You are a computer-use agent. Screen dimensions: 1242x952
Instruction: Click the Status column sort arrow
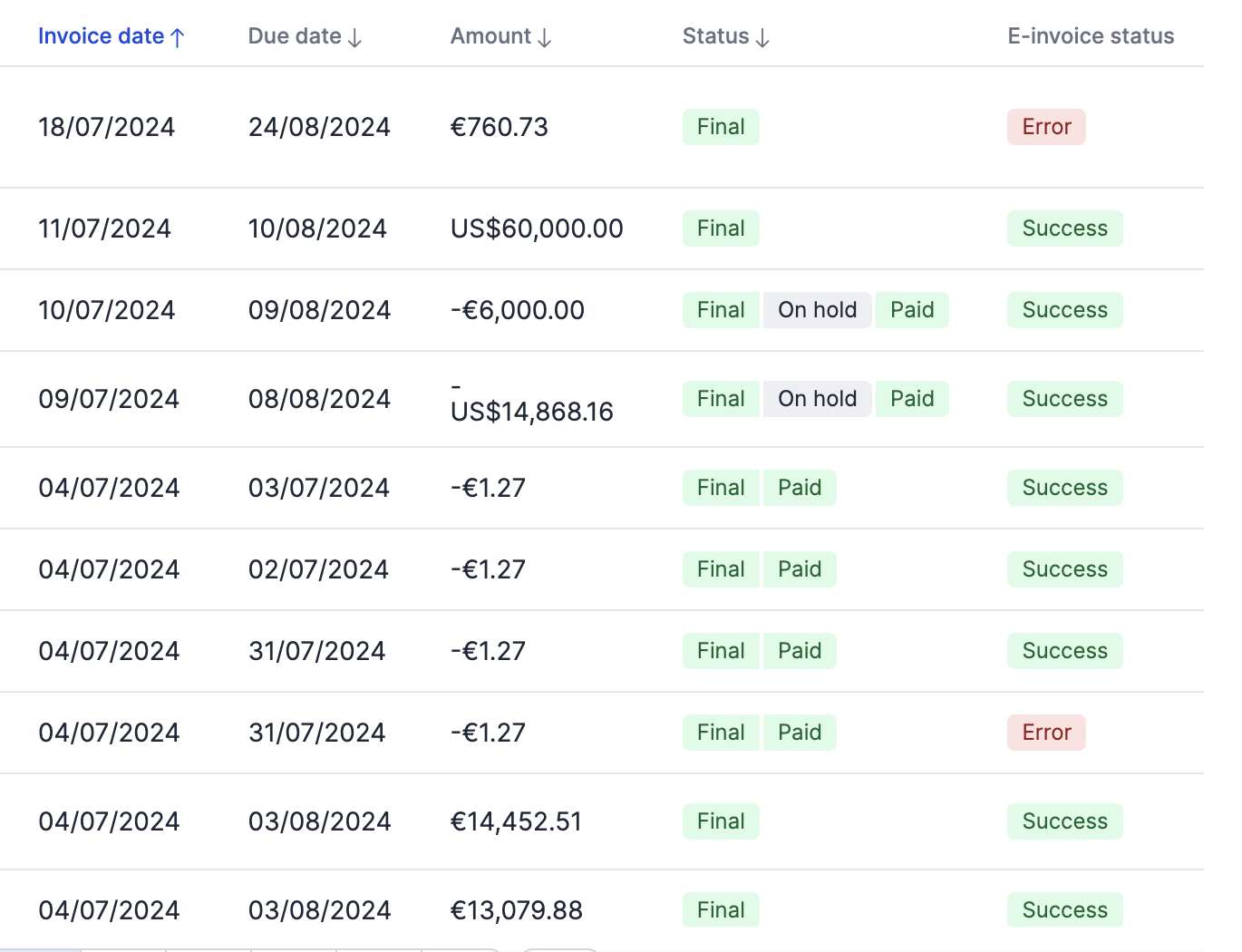coord(762,37)
